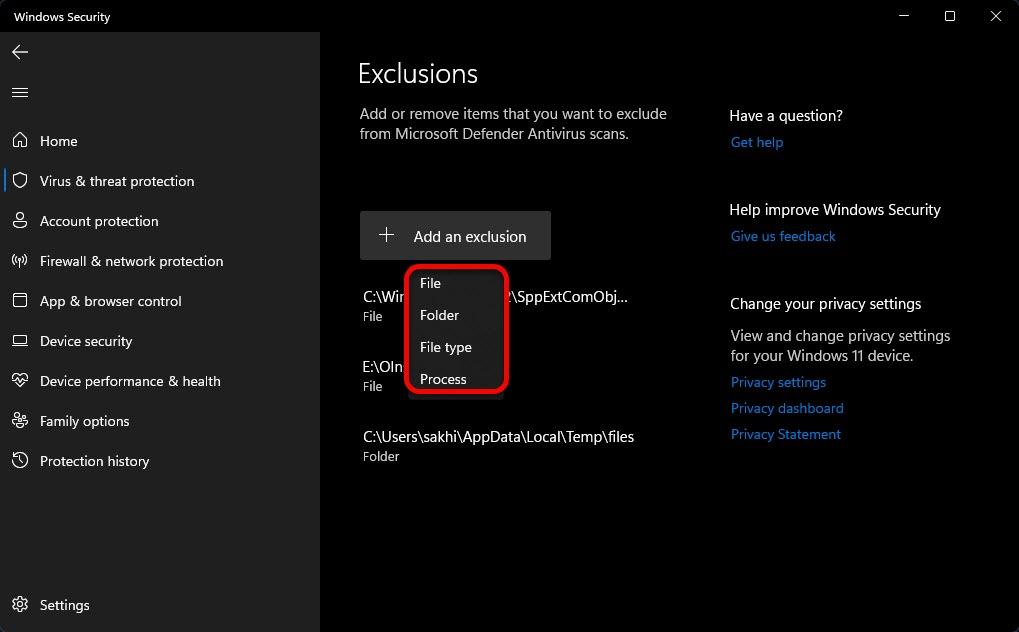Choose File from exclusion dropdown

tap(456, 283)
